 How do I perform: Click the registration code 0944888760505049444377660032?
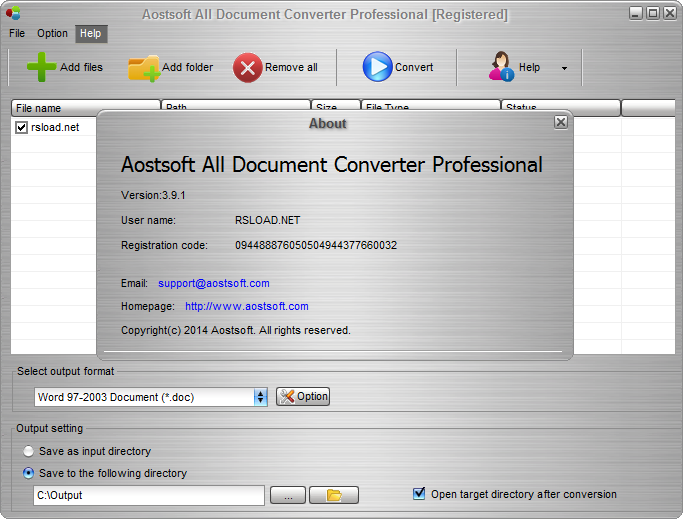316,245
